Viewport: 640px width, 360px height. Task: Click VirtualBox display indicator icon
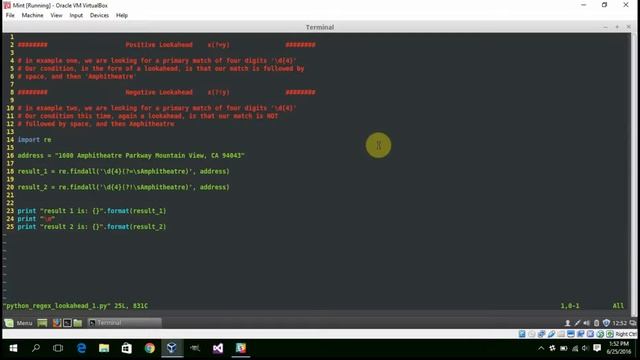[x=571, y=334]
